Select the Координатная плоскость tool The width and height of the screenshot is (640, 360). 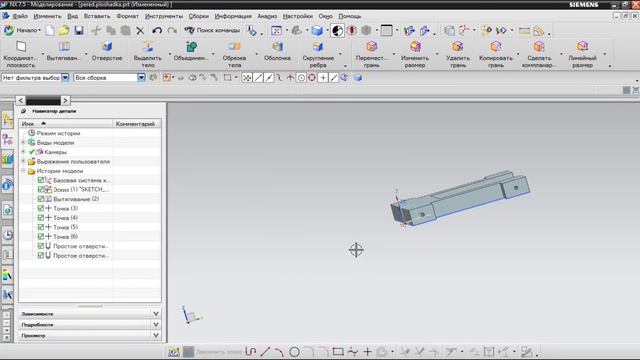[x=21, y=54]
